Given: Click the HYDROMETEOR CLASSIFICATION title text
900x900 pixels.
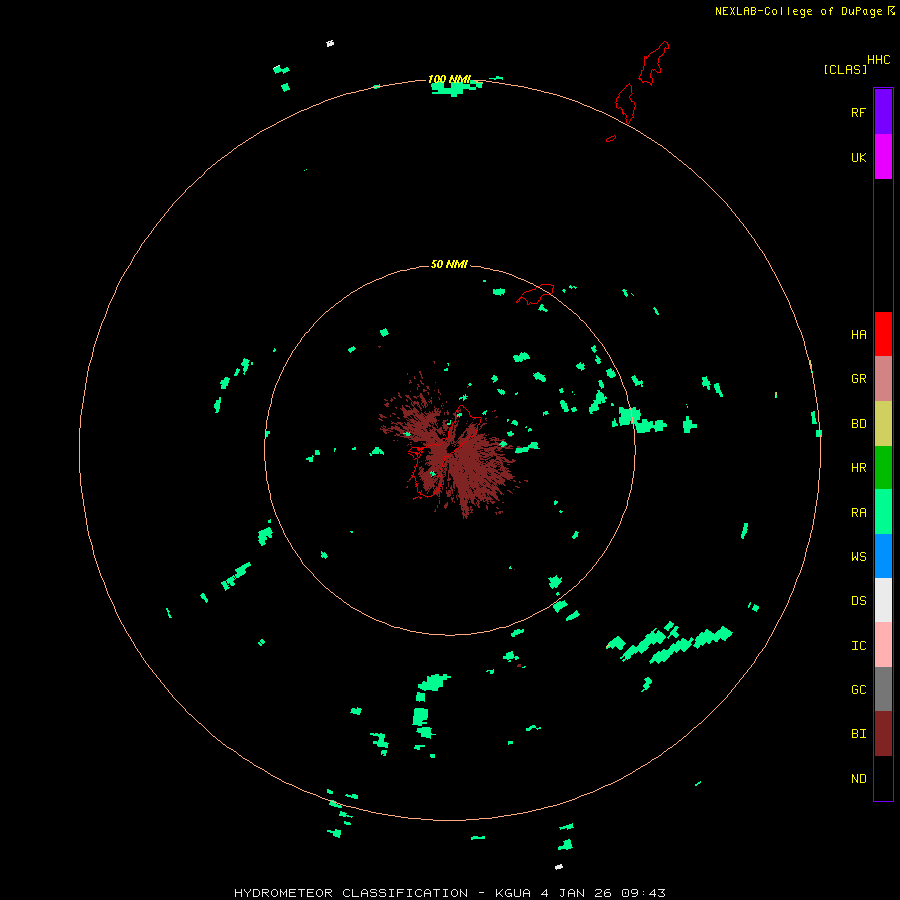Looking at the screenshot, I should (351, 893).
